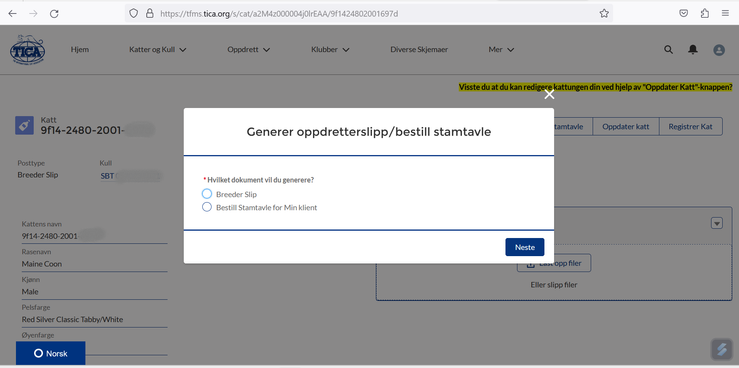Expand the Mer menu
Viewport: 739px width, 368px height.
pos(501,49)
